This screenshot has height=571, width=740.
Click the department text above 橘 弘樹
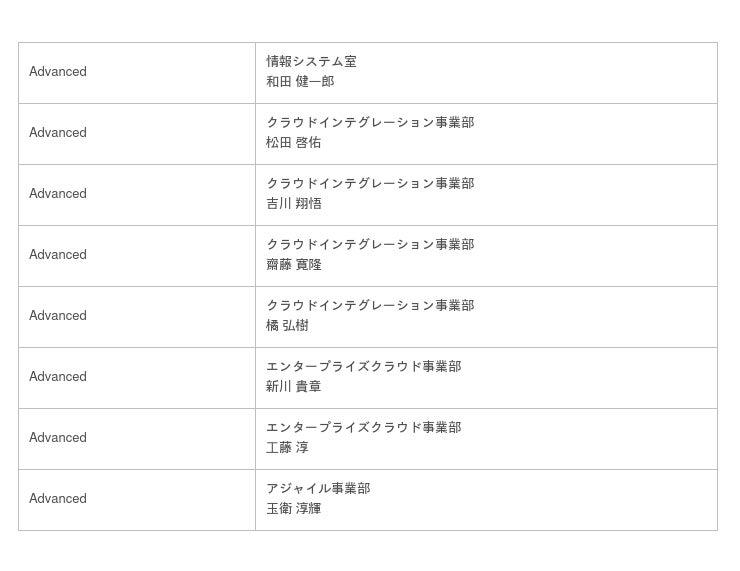coord(370,306)
